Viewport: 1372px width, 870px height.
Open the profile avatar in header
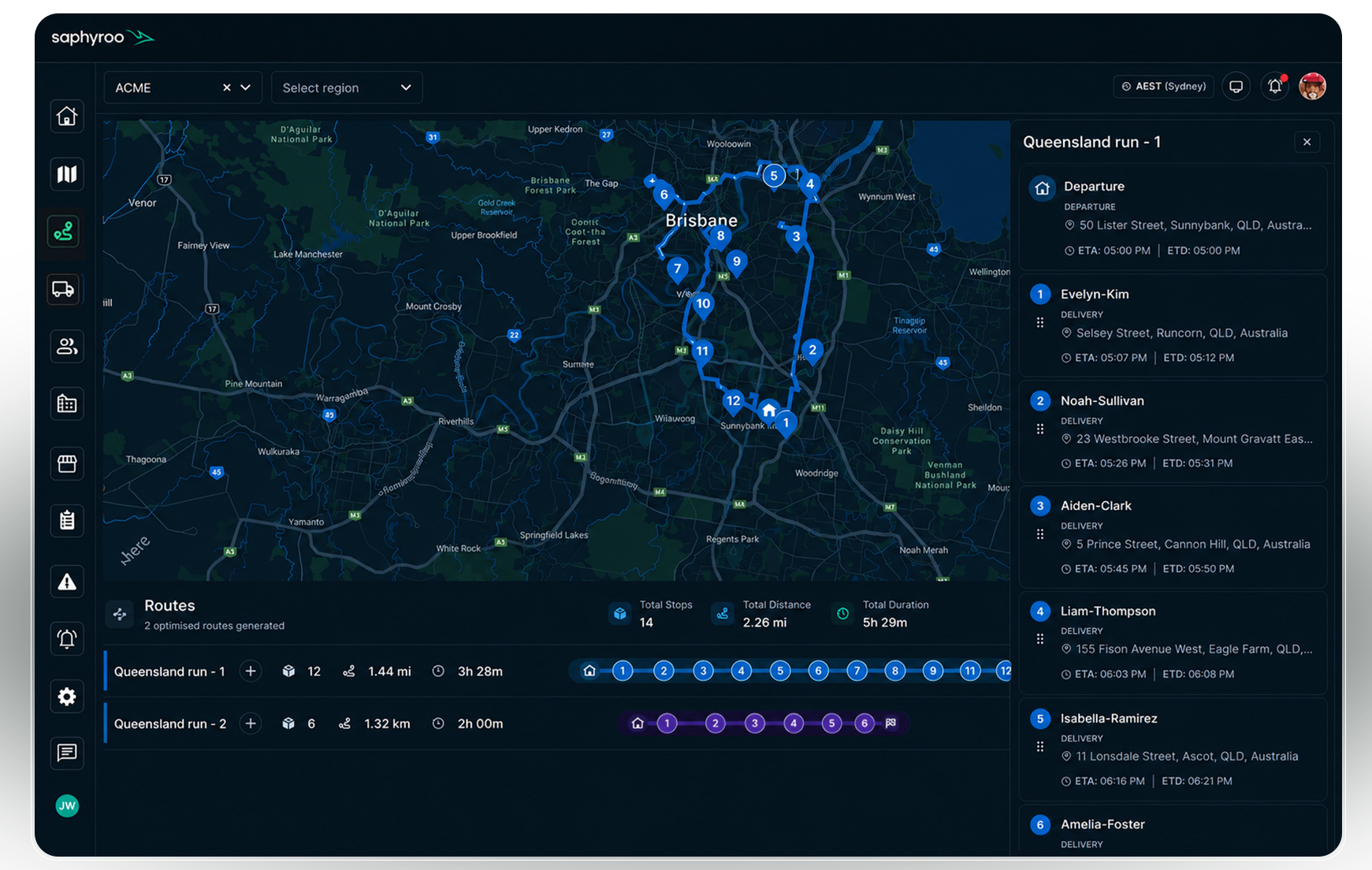point(1313,86)
